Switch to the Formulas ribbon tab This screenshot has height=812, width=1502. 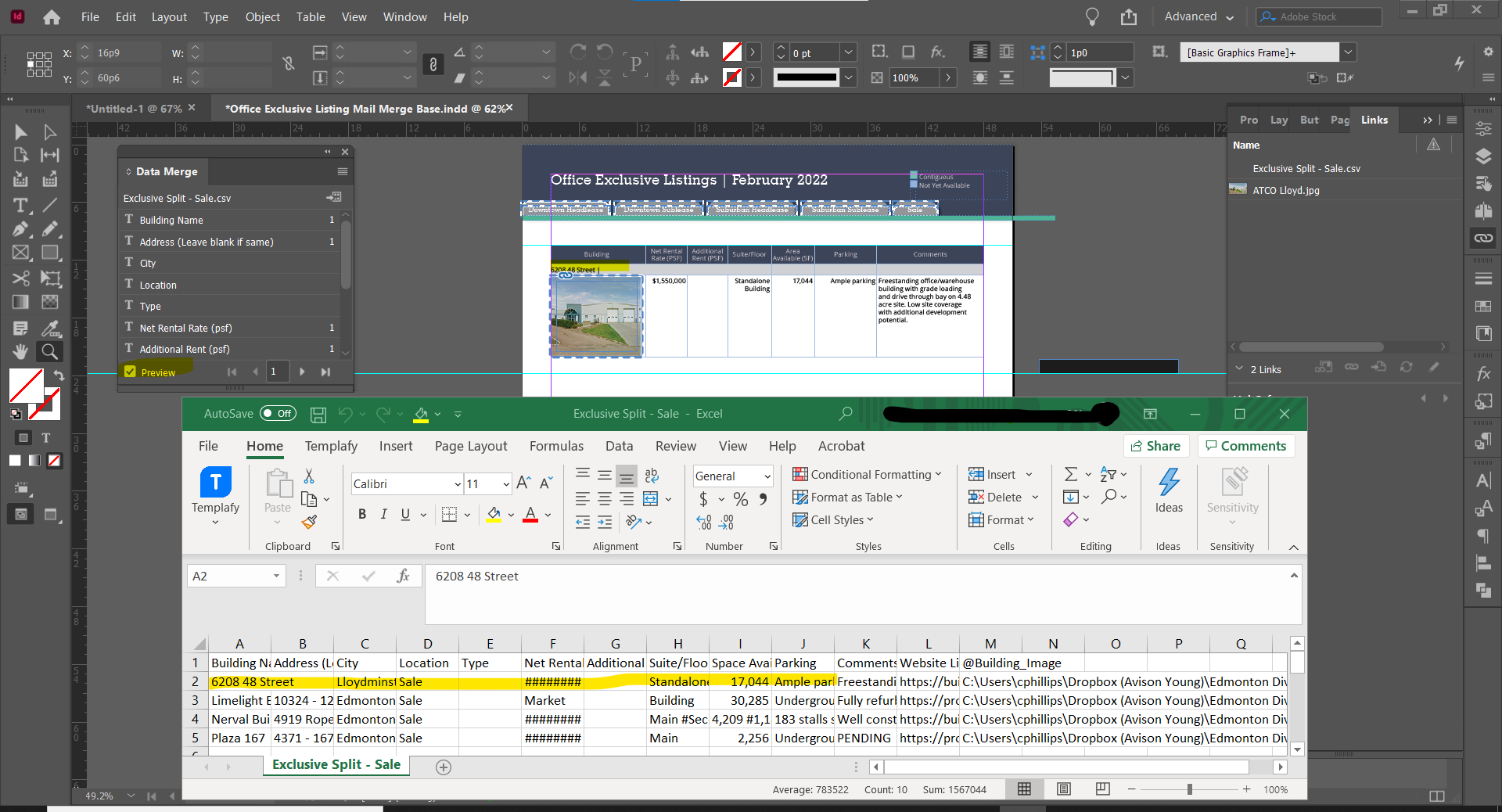coord(555,446)
